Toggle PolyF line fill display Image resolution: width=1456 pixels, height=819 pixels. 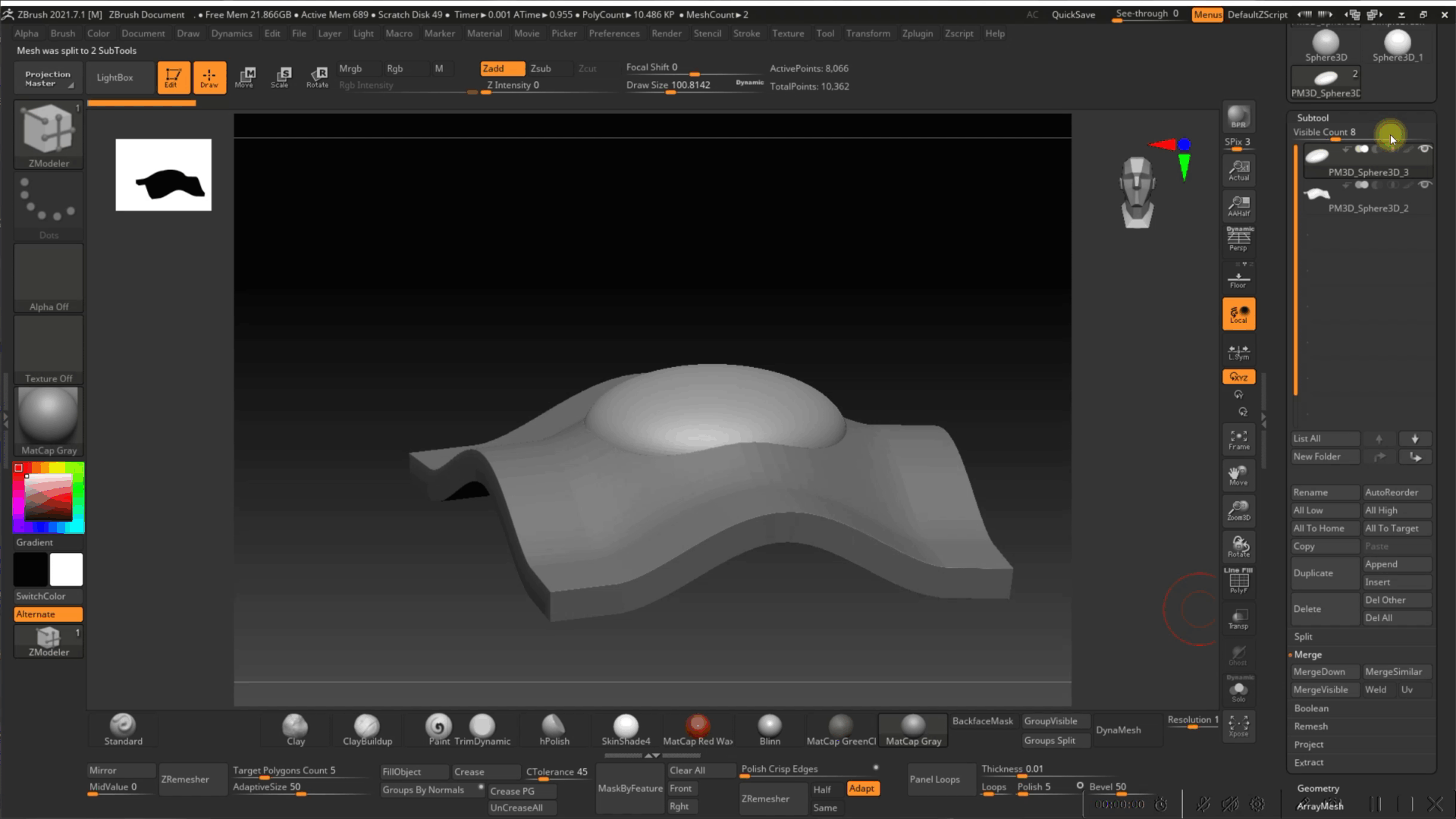(1238, 582)
